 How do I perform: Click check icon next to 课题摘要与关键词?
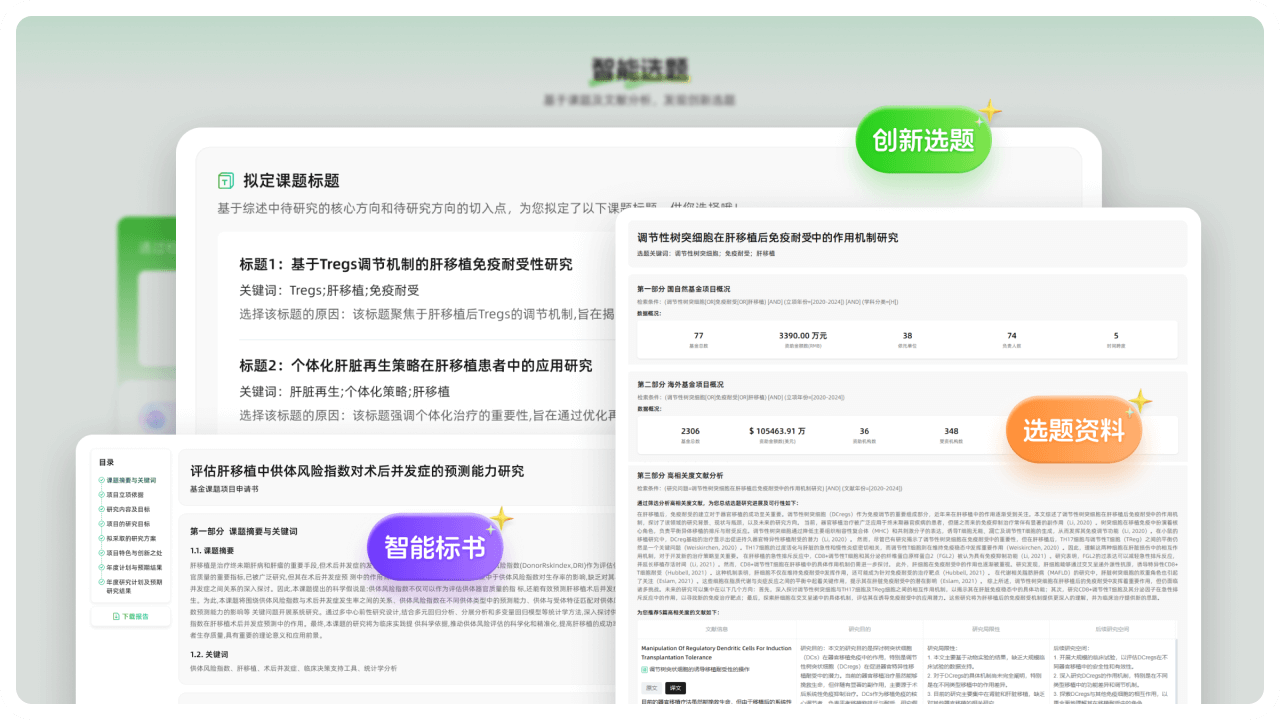pos(101,481)
